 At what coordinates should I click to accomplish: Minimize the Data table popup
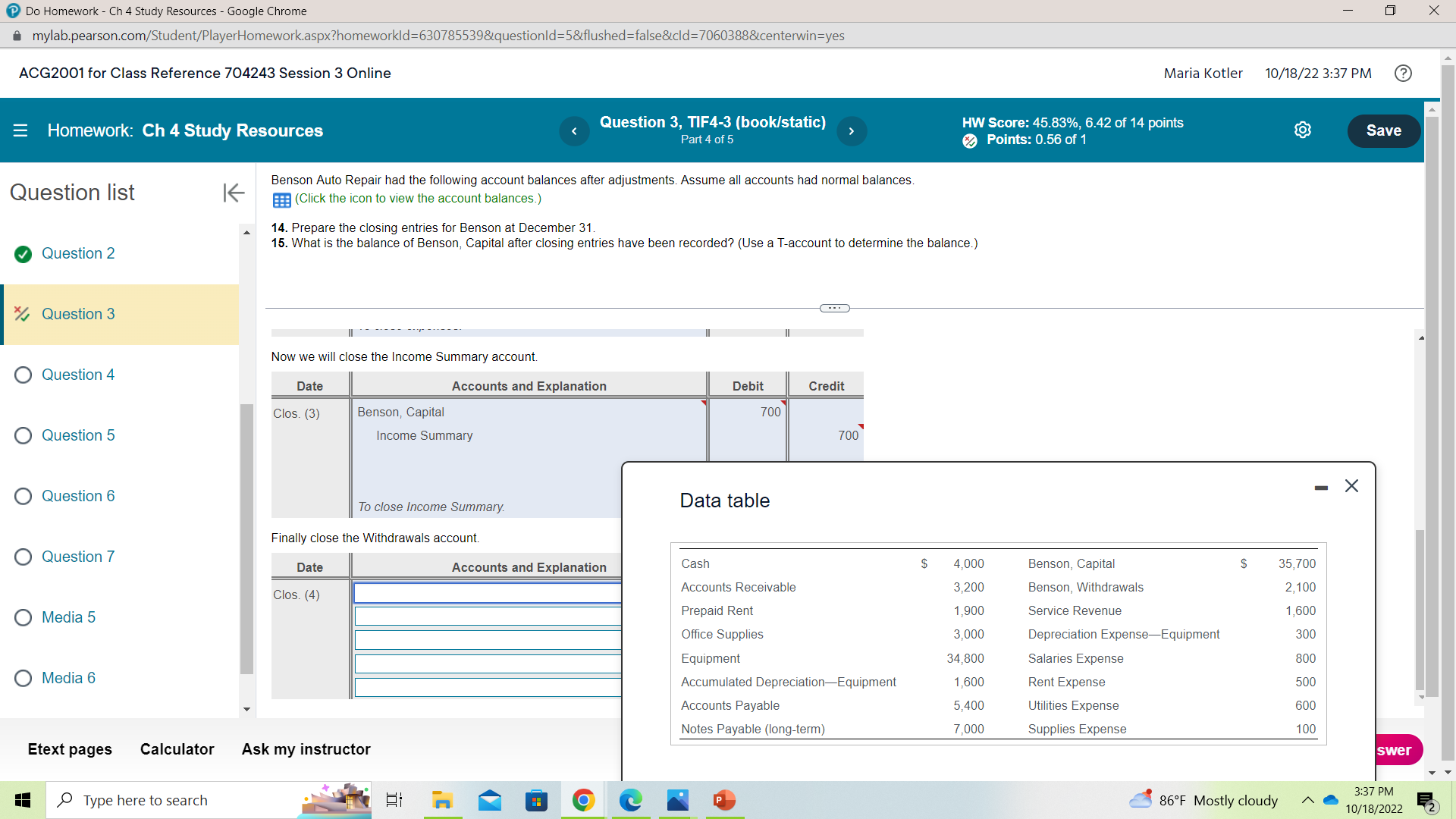pyautogui.click(x=1321, y=488)
